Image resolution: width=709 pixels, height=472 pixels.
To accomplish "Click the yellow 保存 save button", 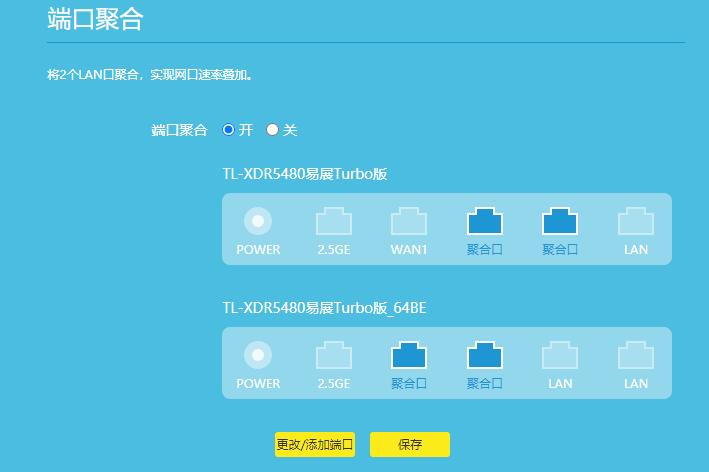I will [x=410, y=445].
